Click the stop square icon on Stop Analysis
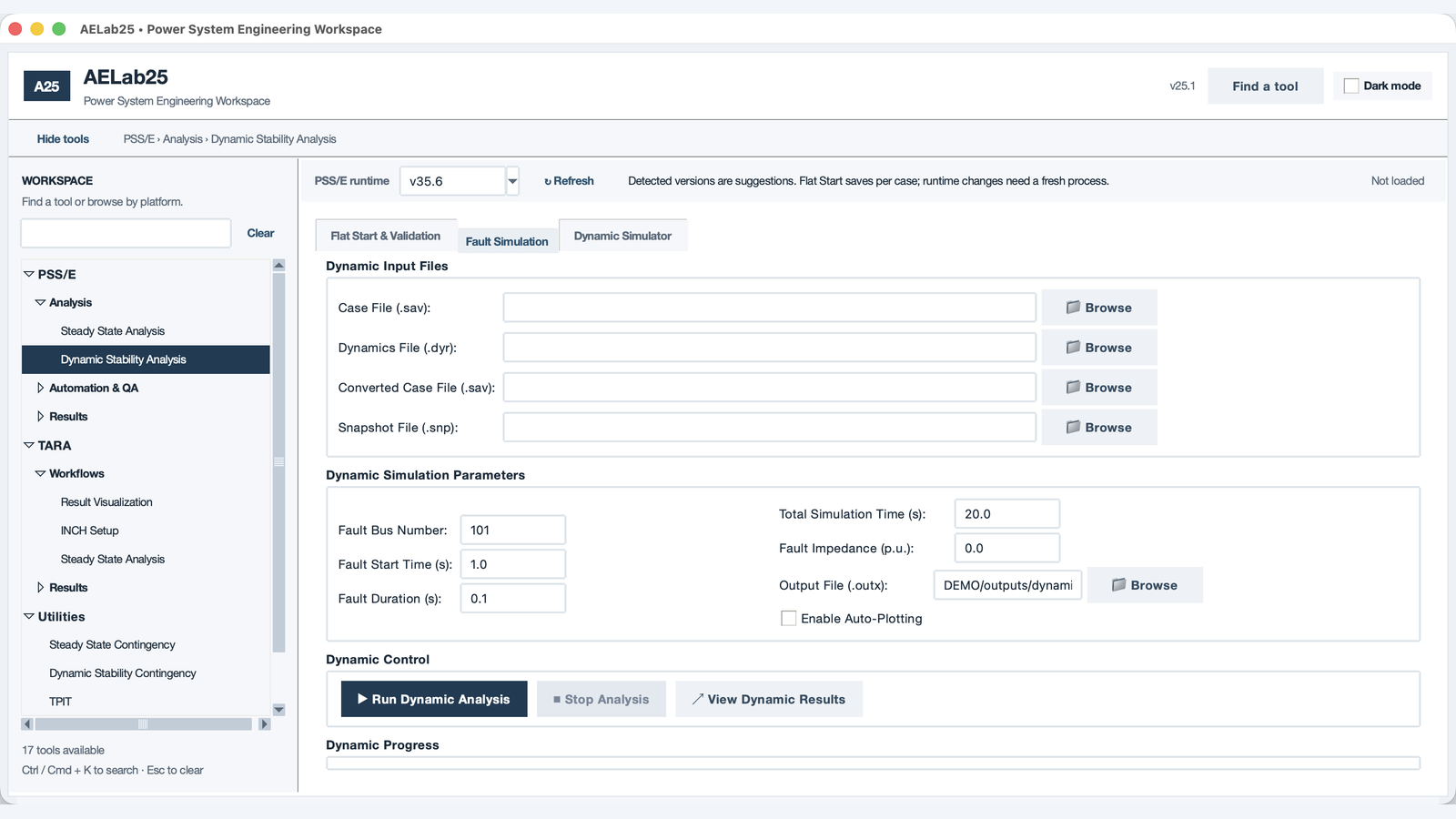This screenshot has width=1456, height=819. (x=557, y=700)
